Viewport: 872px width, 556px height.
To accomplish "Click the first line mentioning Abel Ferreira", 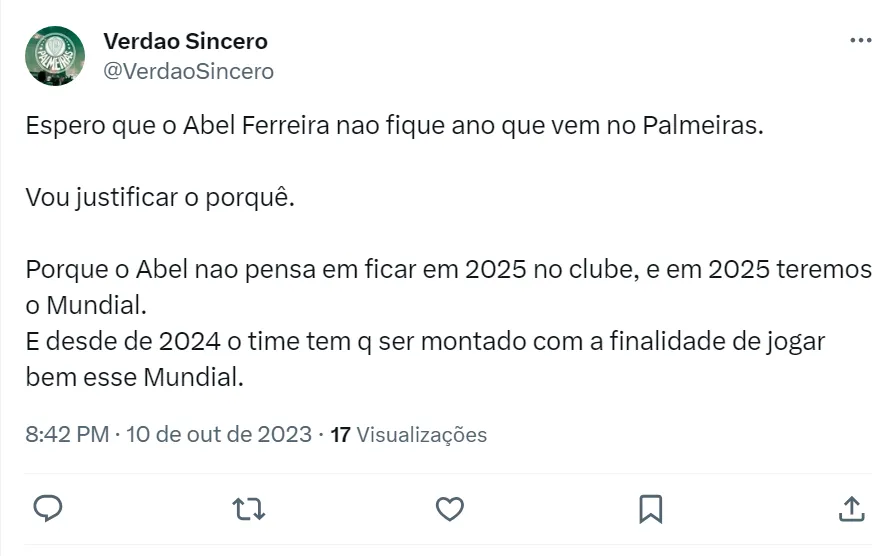I will coord(392,128).
